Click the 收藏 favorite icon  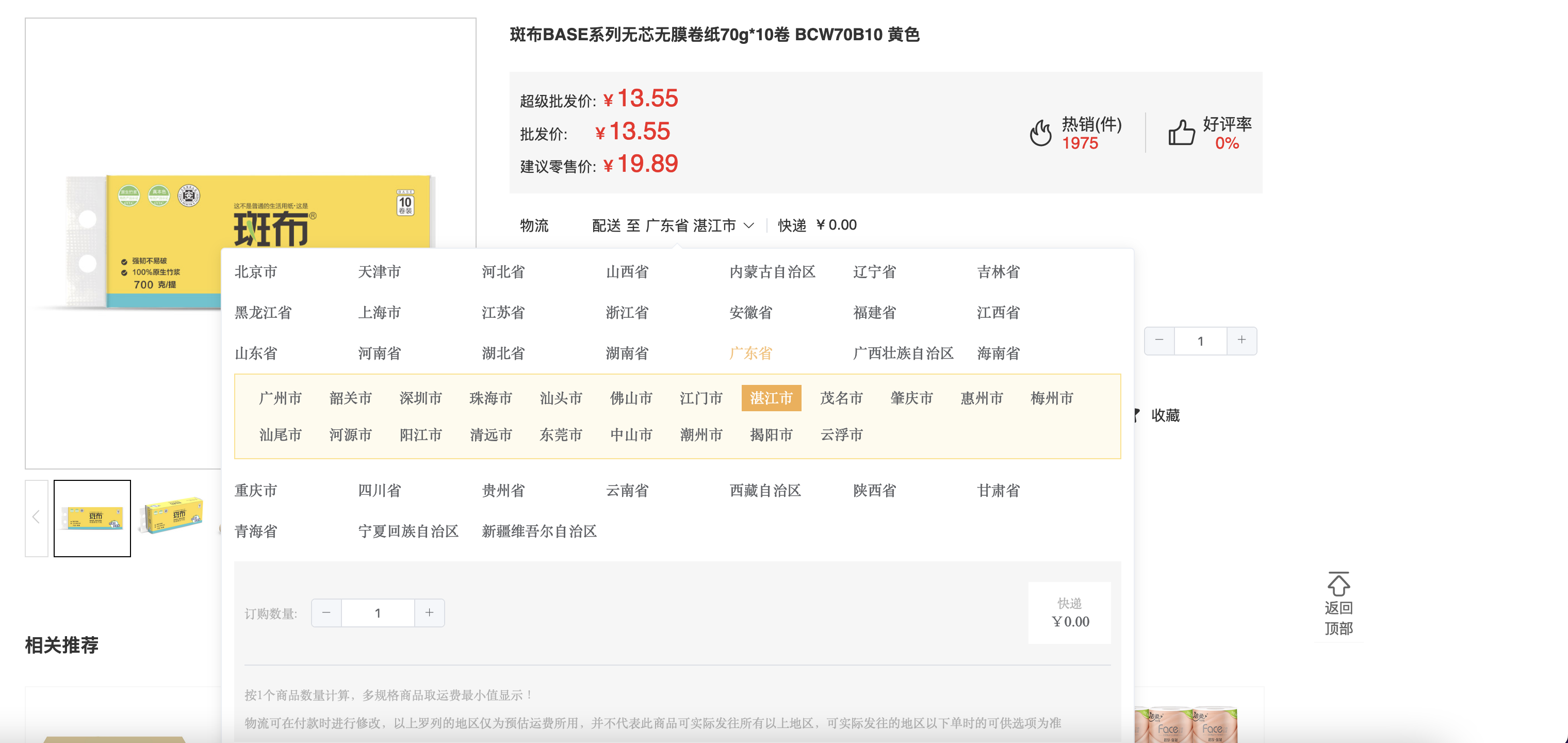[1137, 415]
